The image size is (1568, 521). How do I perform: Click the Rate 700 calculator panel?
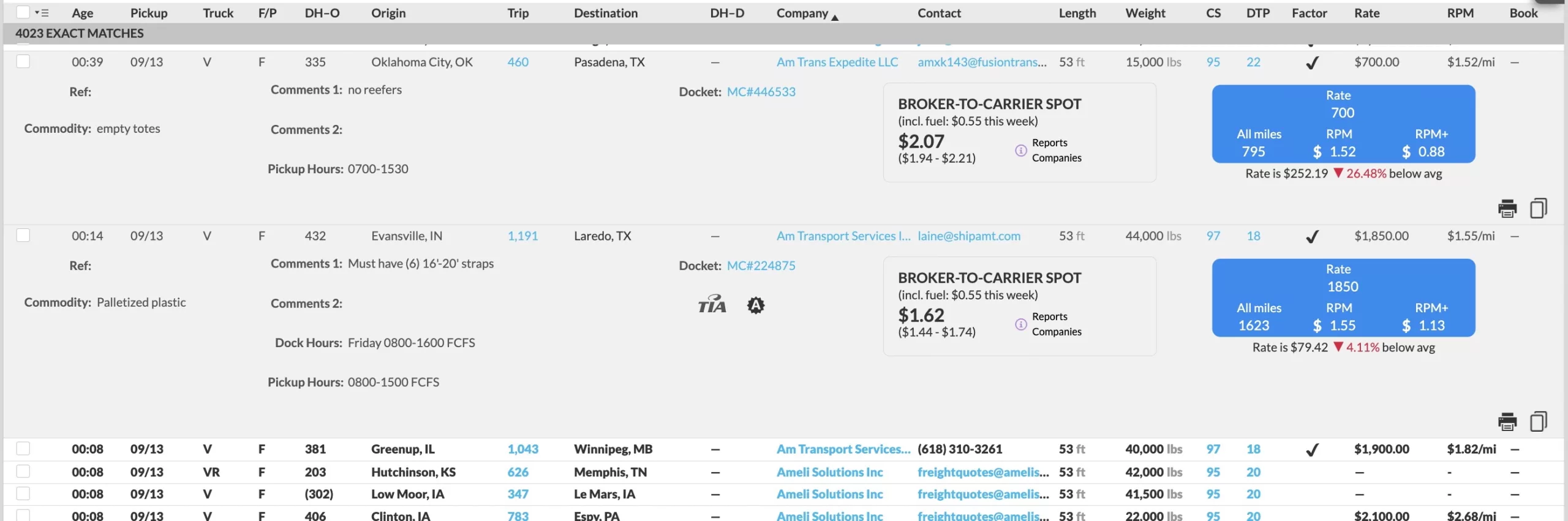pos(1343,124)
